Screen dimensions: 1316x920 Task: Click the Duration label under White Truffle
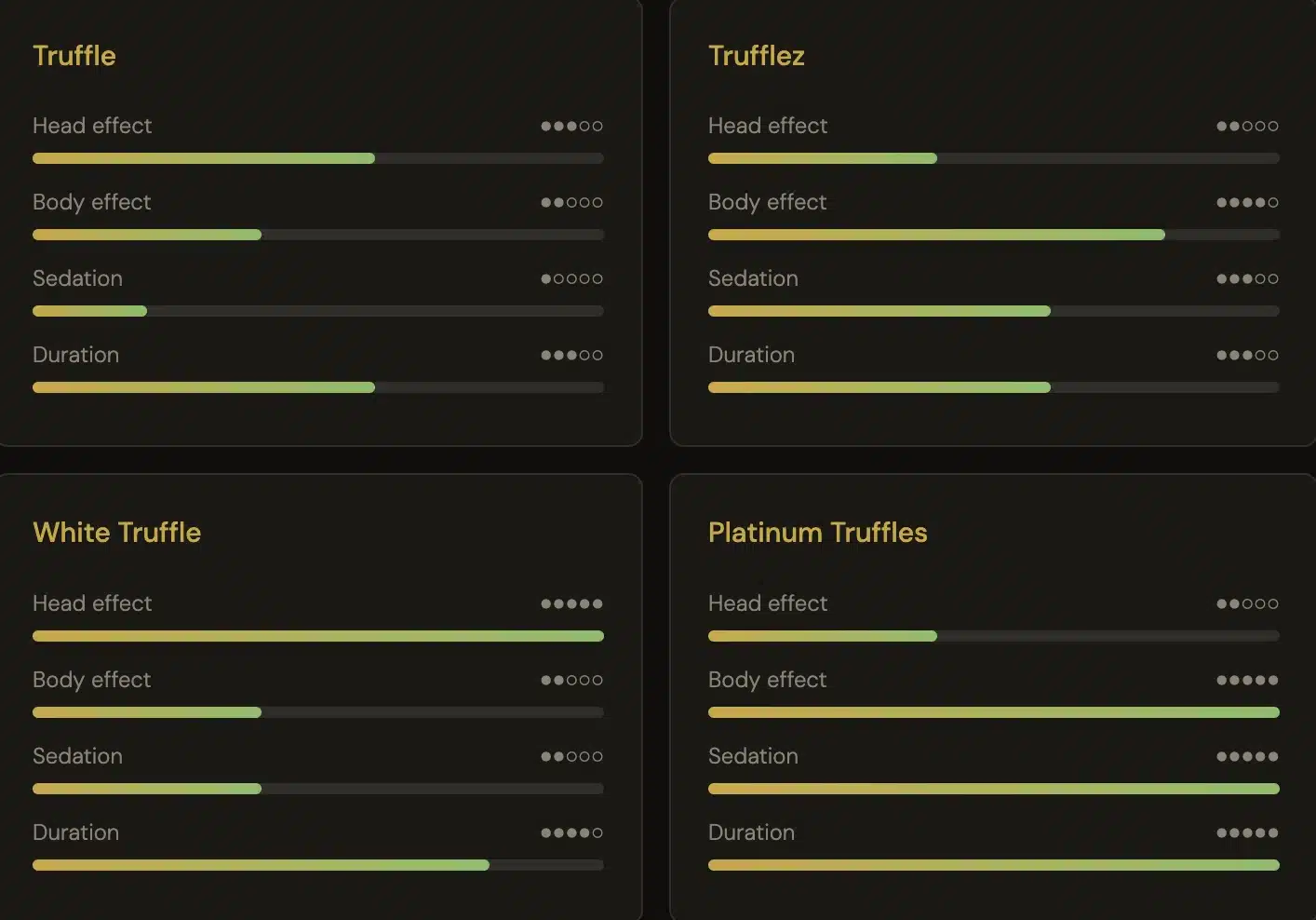75,832
